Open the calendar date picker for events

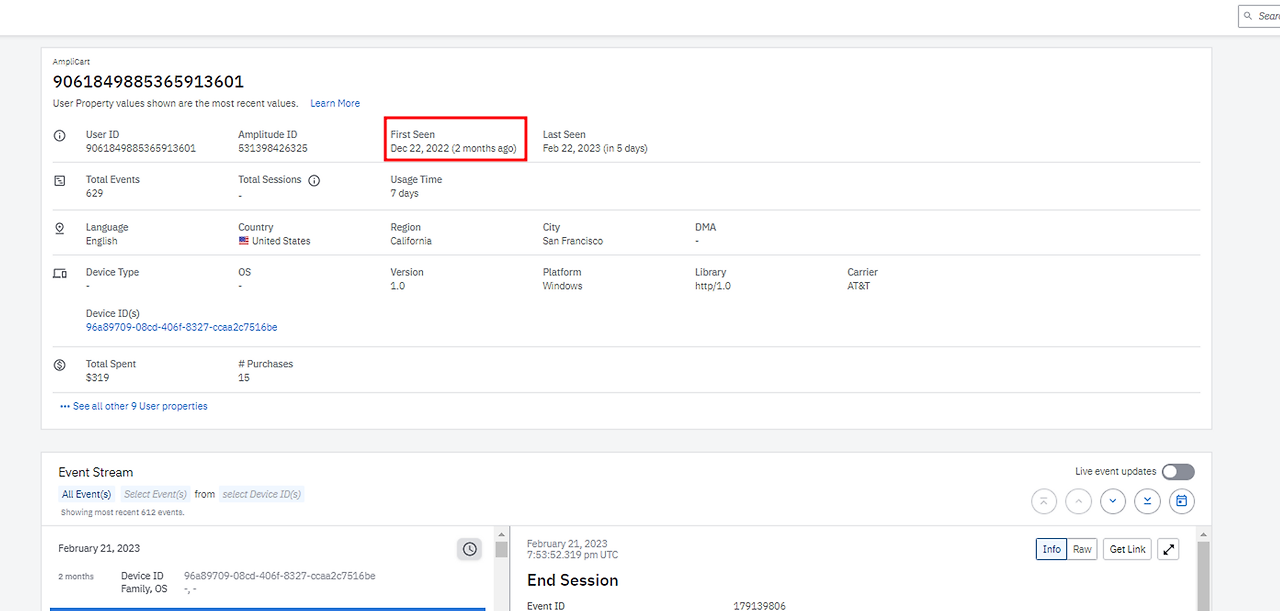click(x=1182, y=501)
